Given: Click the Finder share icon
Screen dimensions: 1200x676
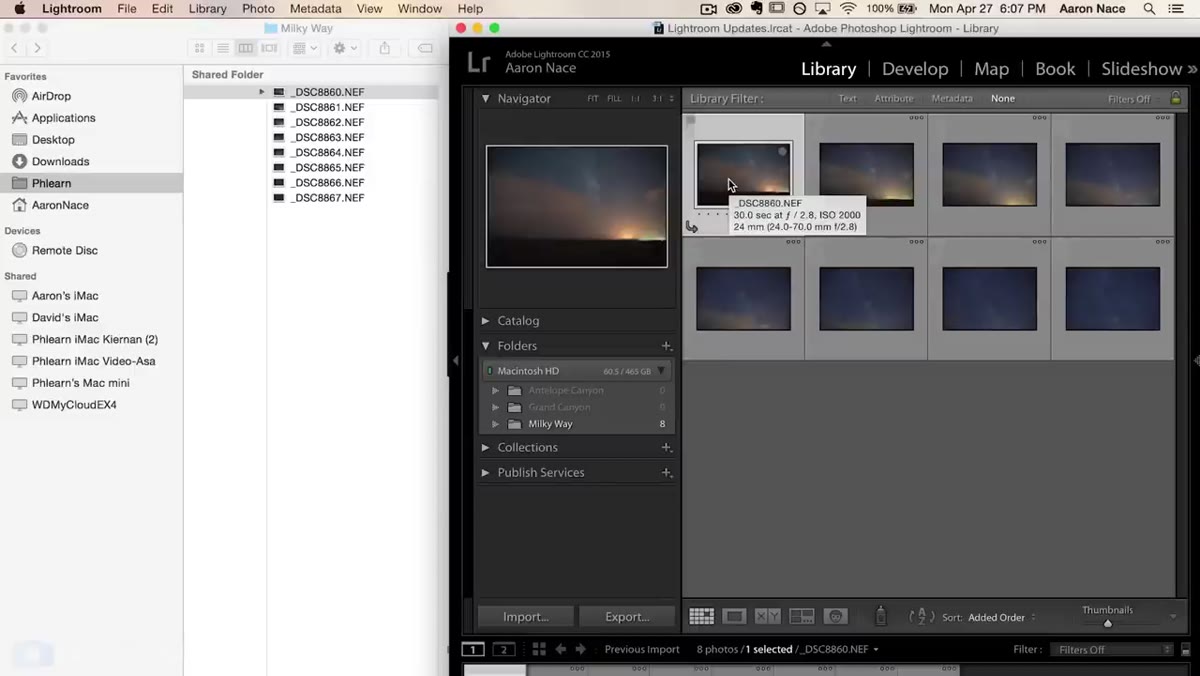Looking at the screenshot, I should pos(385,48).
